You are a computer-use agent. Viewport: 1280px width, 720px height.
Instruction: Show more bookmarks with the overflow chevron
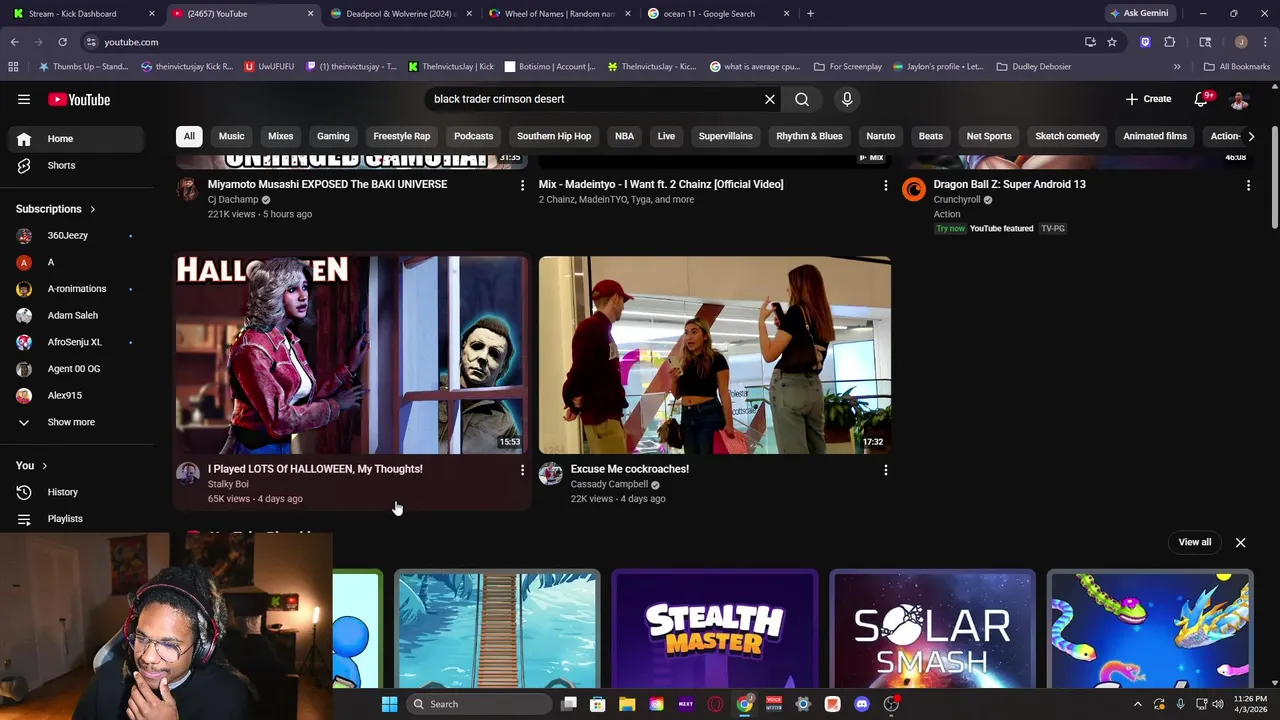point(1177,67)
